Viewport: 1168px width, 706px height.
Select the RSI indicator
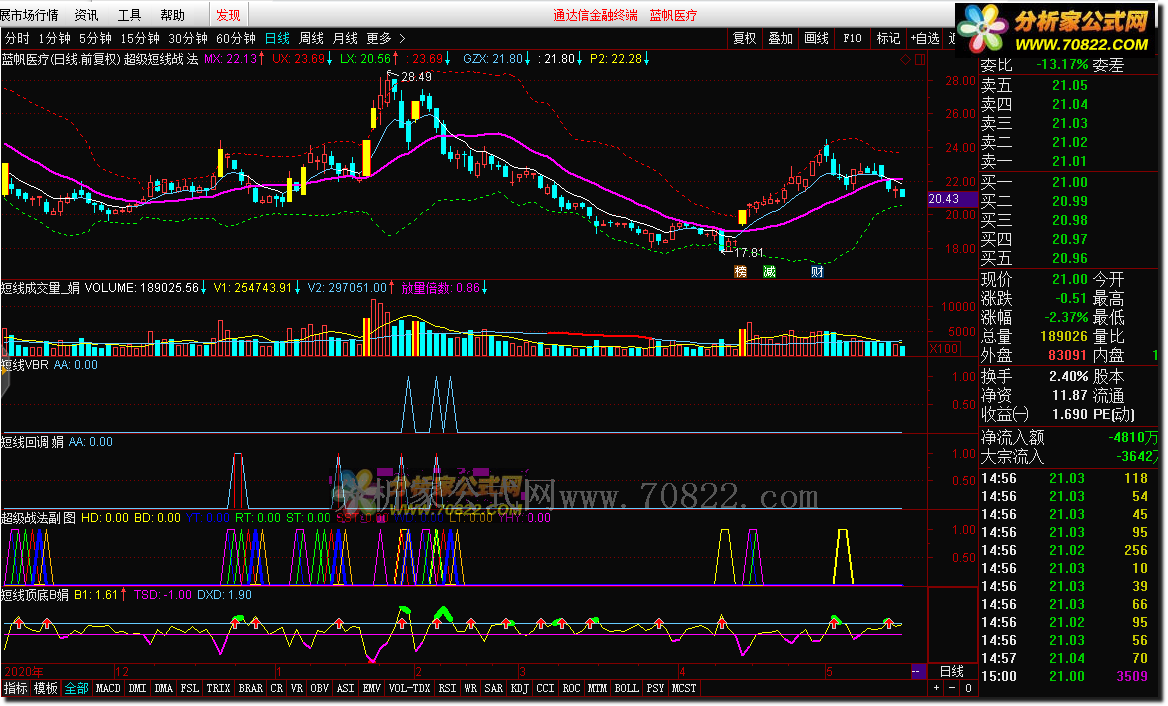point(447,688)
